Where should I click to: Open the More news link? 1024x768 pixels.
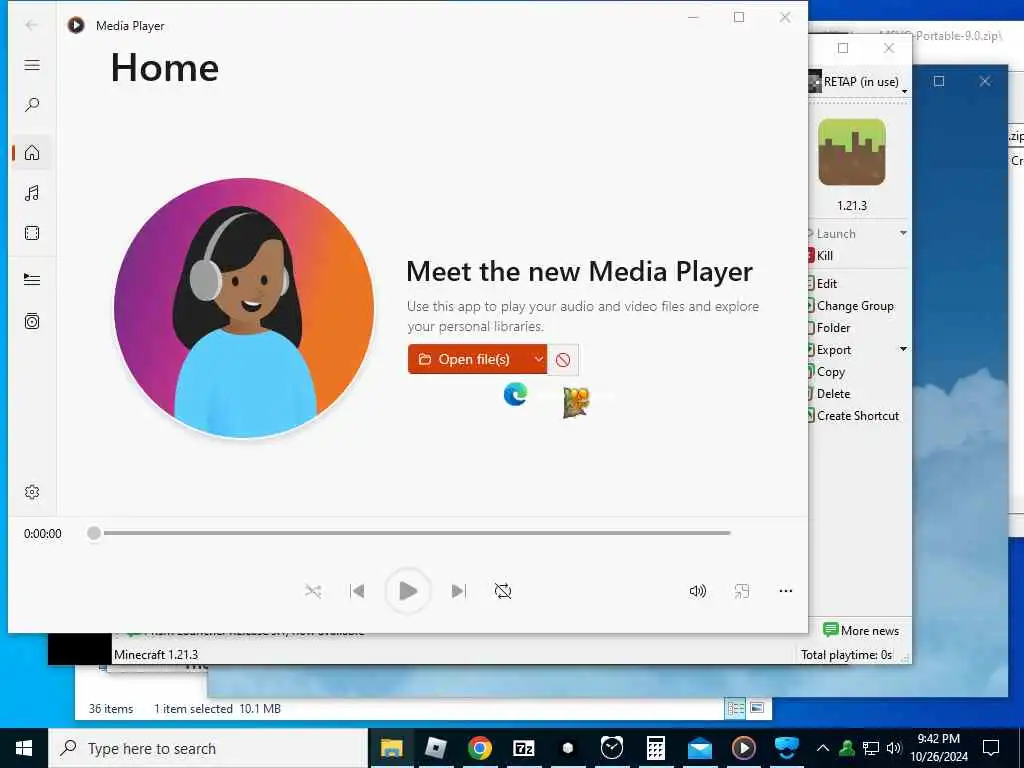point(861,631)
